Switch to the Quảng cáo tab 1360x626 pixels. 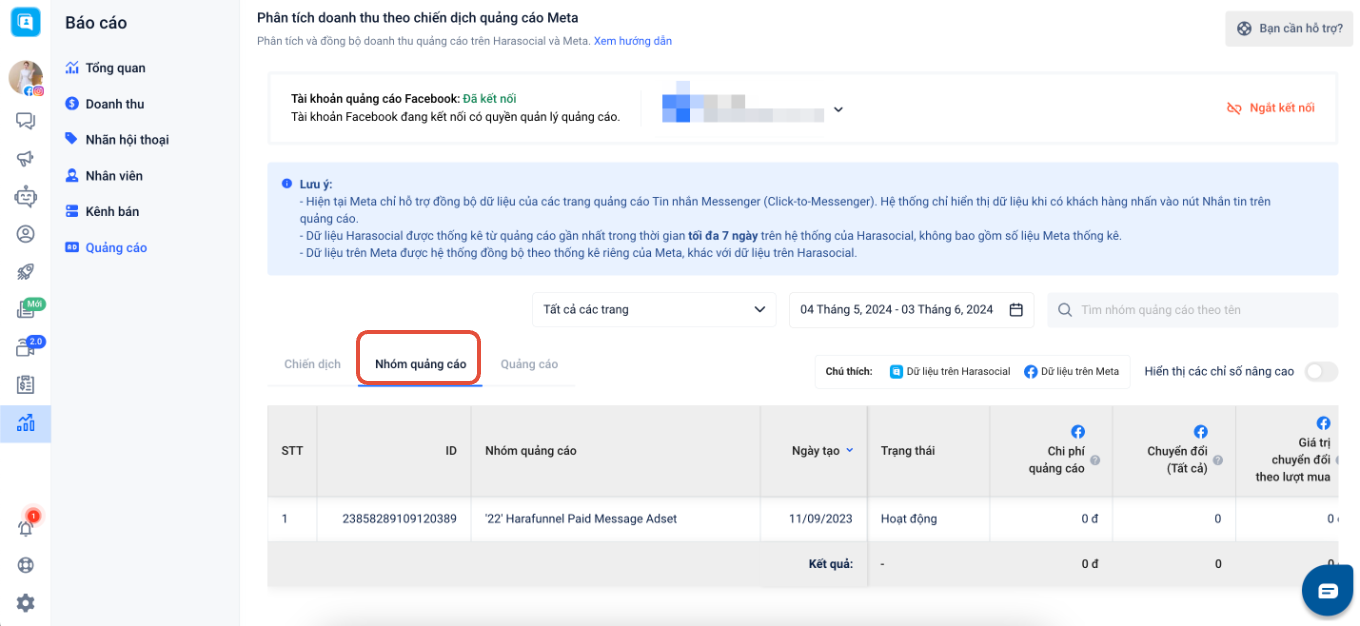[529, 363]
